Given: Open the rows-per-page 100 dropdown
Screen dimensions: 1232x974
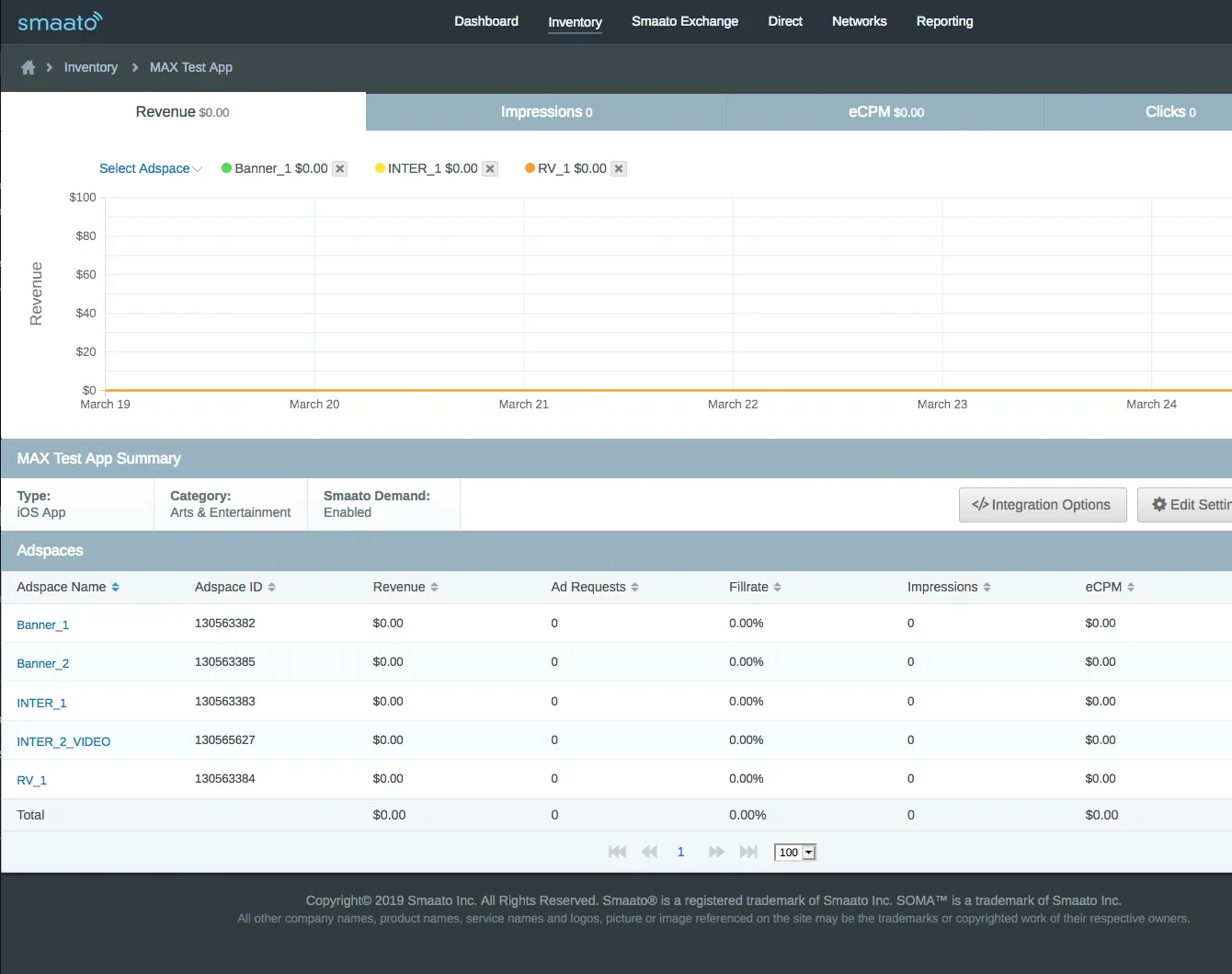Looking at the screenshot, I should pyautogui.click(x=795, y=853).
